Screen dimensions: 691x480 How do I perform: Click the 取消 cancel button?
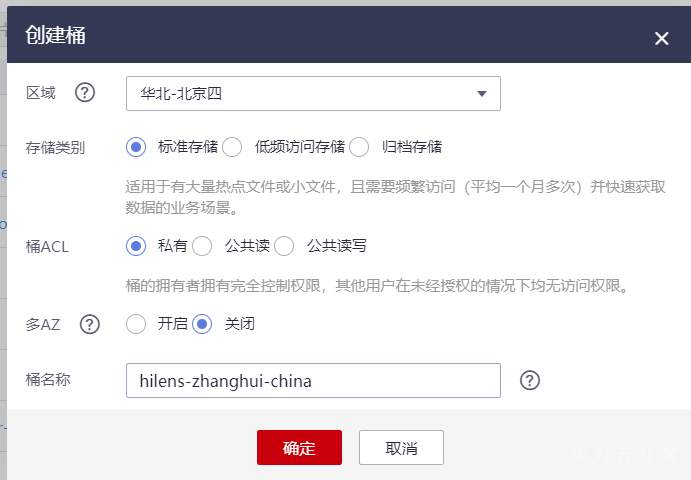tap(401, 448)
